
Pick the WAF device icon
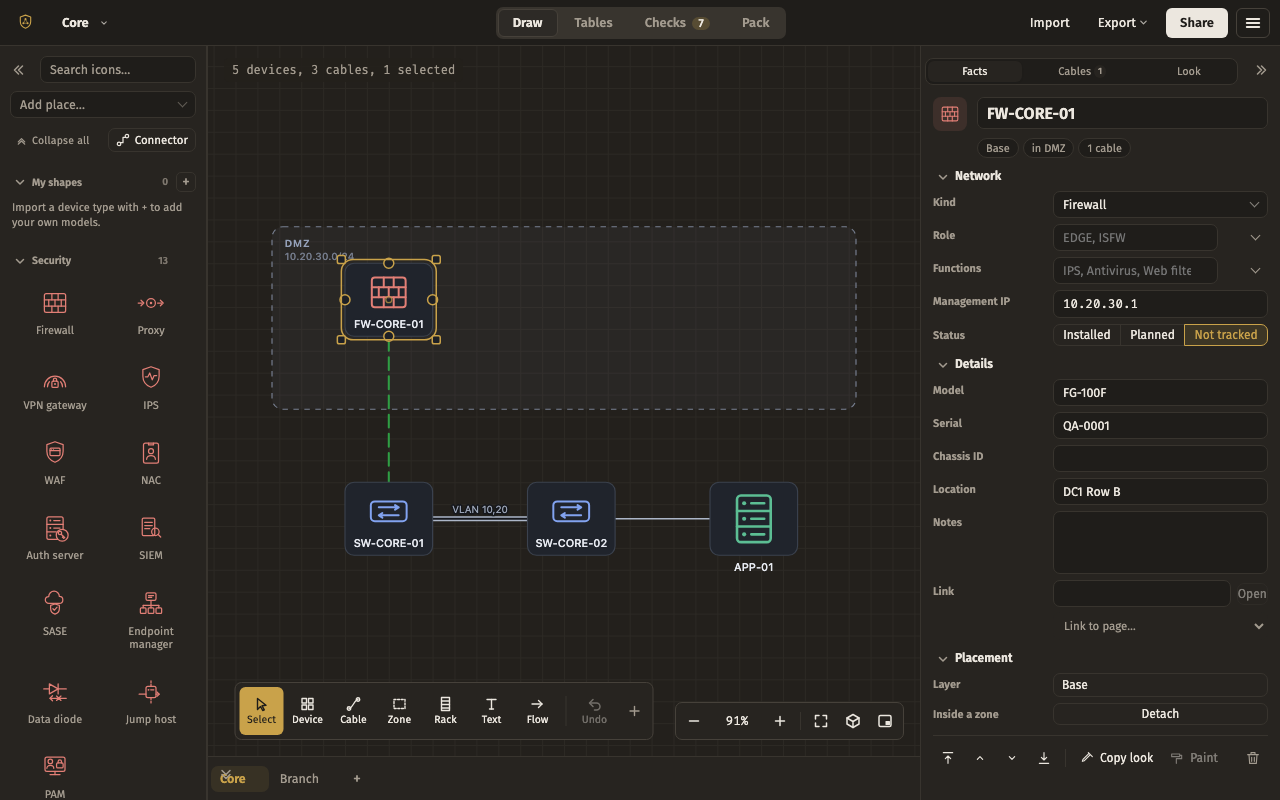(55, 463)
